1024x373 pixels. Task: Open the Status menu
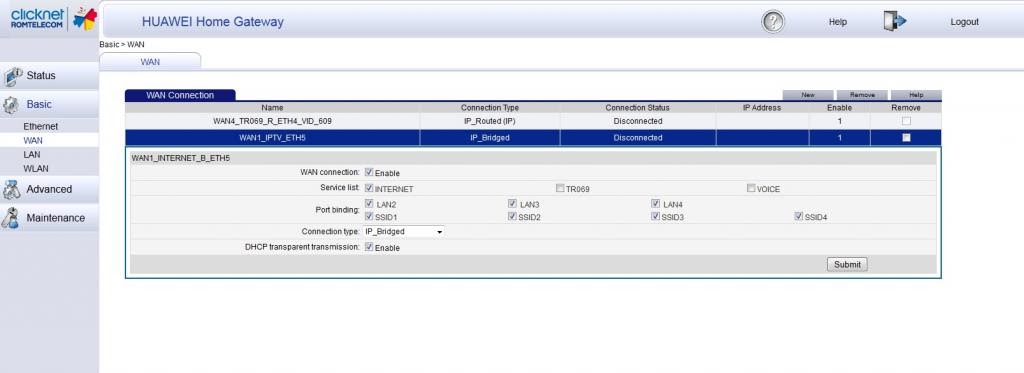click(x=41, y=76)
